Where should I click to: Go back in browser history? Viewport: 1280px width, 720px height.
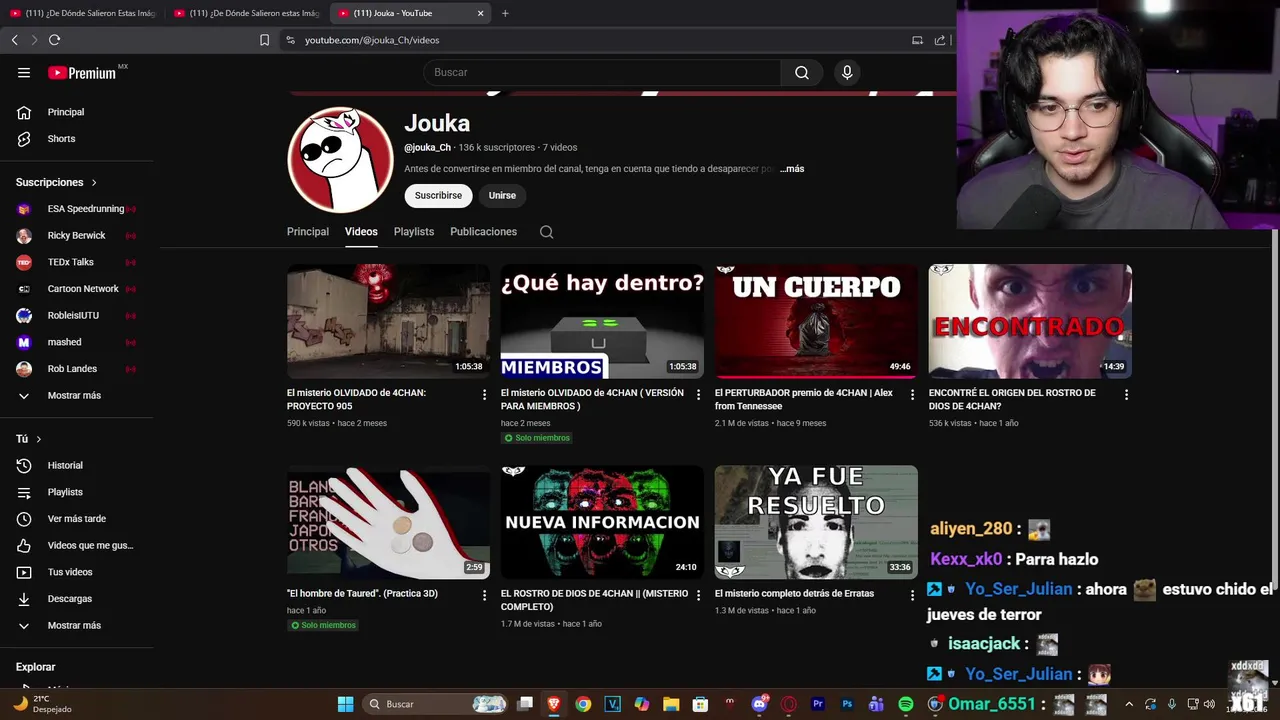[x=14, y=40]
